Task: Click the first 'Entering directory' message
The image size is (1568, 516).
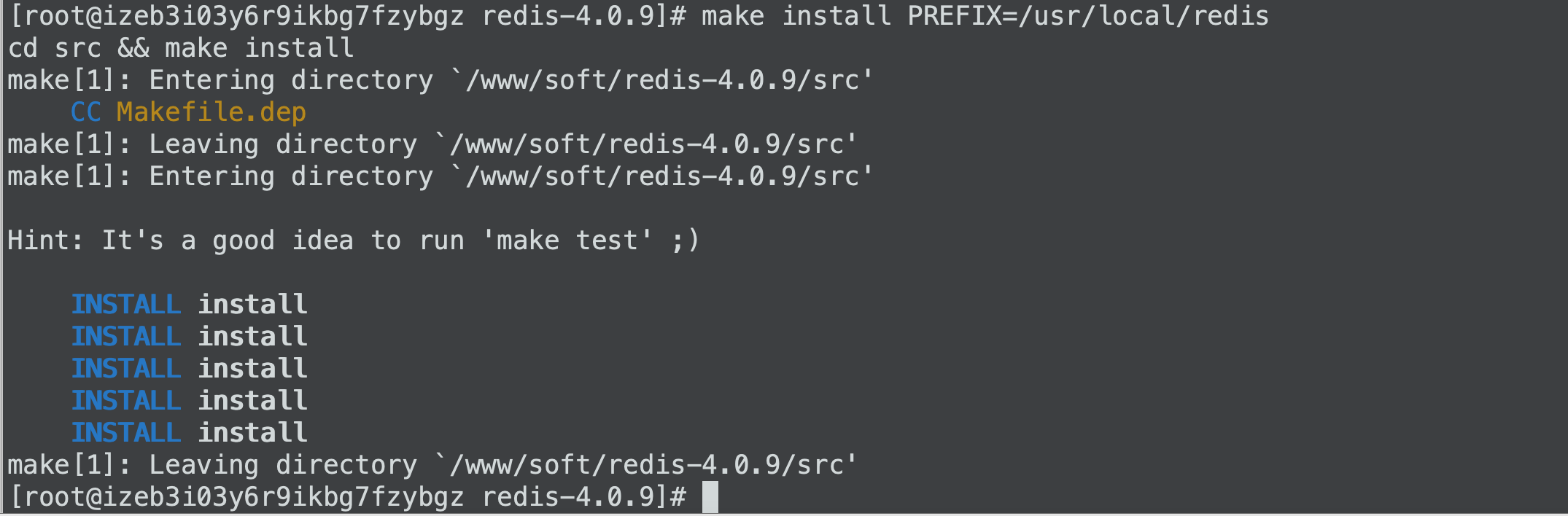Action: click(440, 80)
